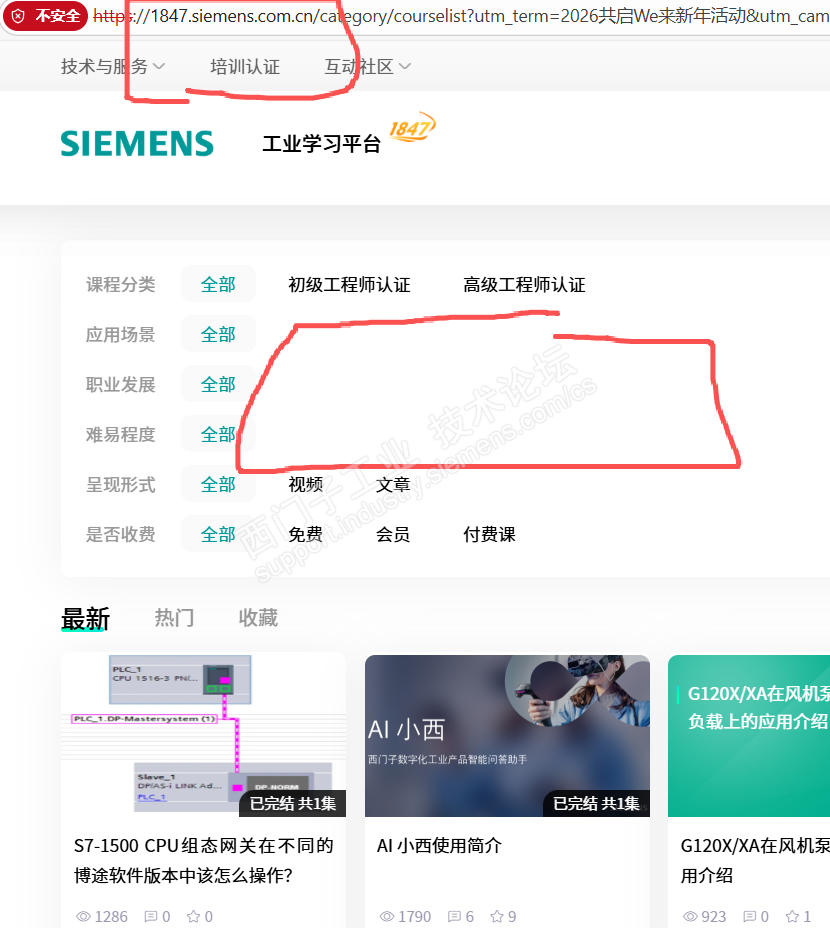
Task: Select 全部 in the 职业发展 row
Action: click(x=218, y=385)
